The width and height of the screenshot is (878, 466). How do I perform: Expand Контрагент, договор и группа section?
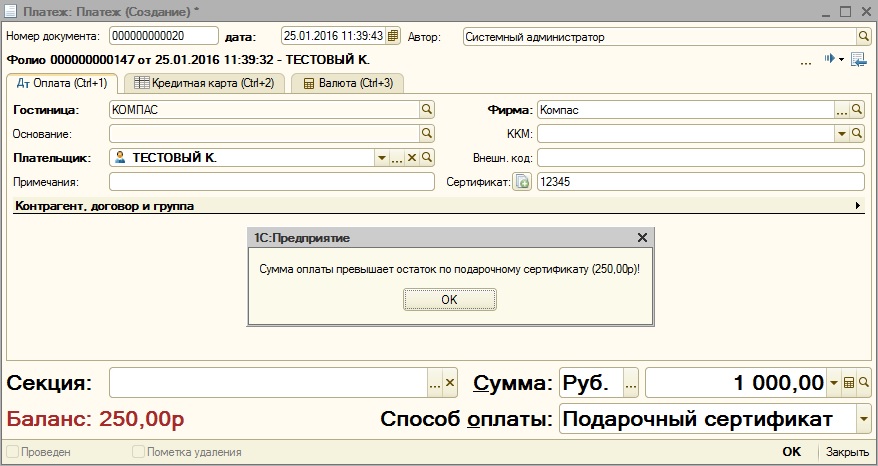click(858, 206)
